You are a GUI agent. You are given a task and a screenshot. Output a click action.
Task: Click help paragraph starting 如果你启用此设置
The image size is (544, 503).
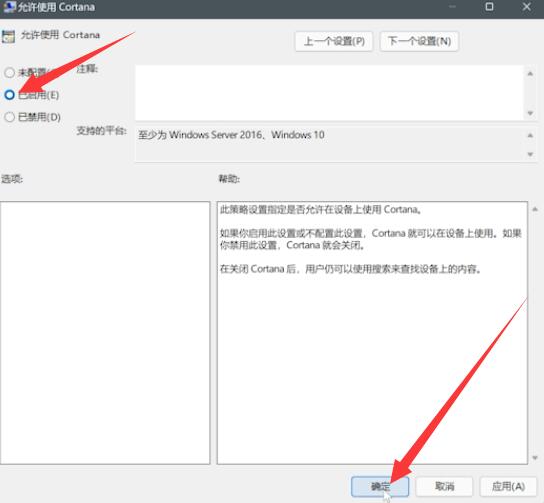pos(371,239)
